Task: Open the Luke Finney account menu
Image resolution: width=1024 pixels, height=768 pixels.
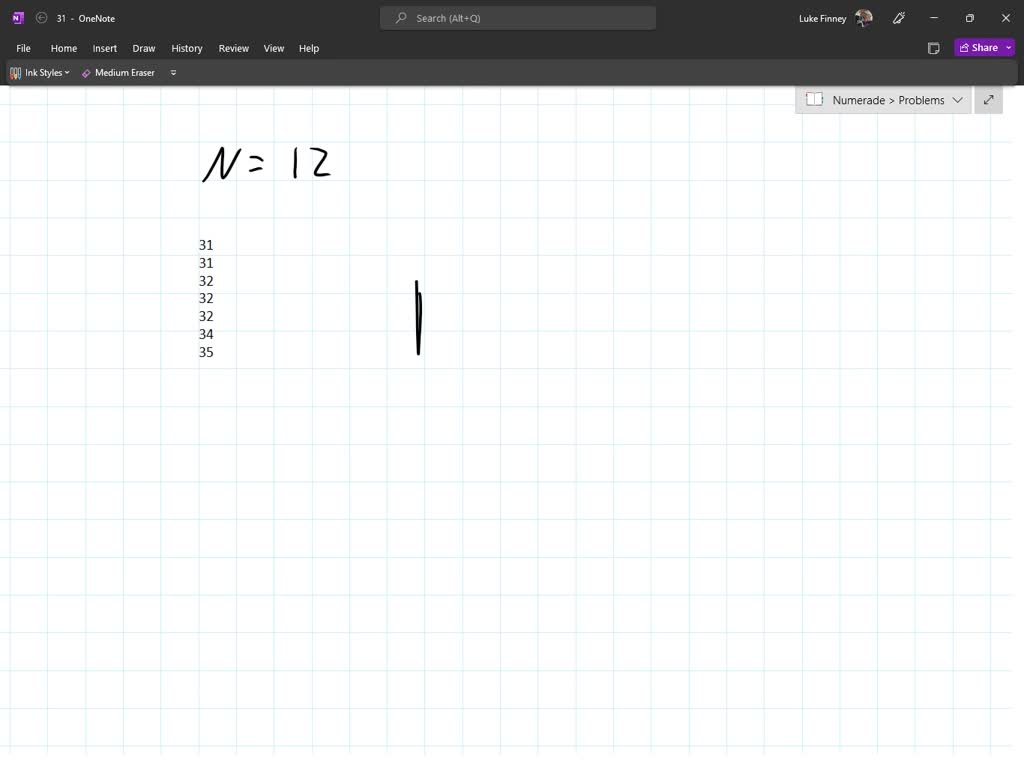Action: 836,17
